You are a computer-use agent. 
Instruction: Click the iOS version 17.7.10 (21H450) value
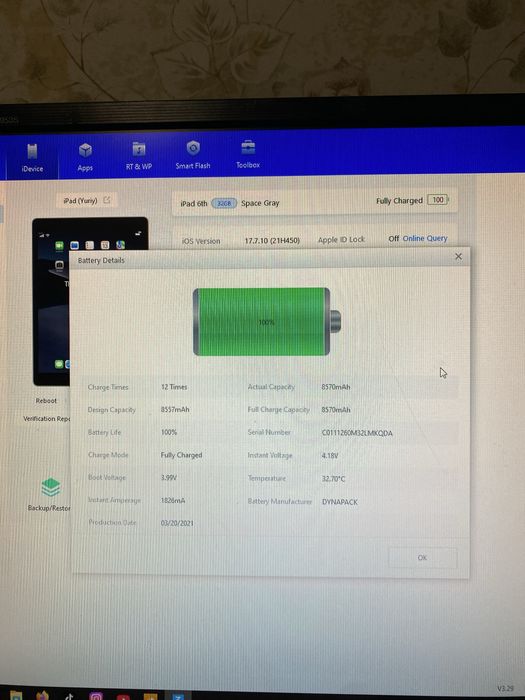(272, 240)
